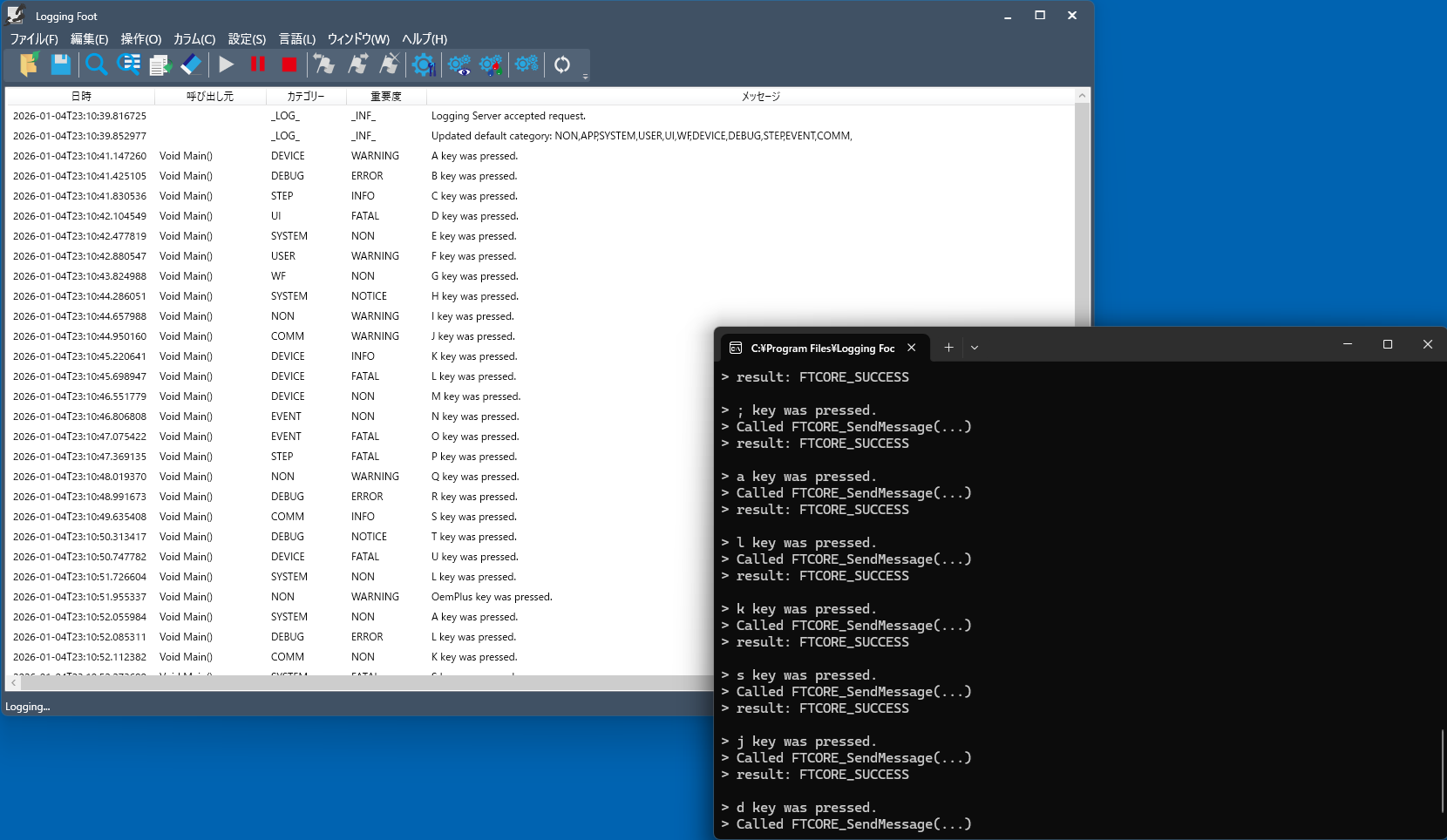Click the gear with eye display settings icon
1447x840 pixels.
tap(459, 64)
